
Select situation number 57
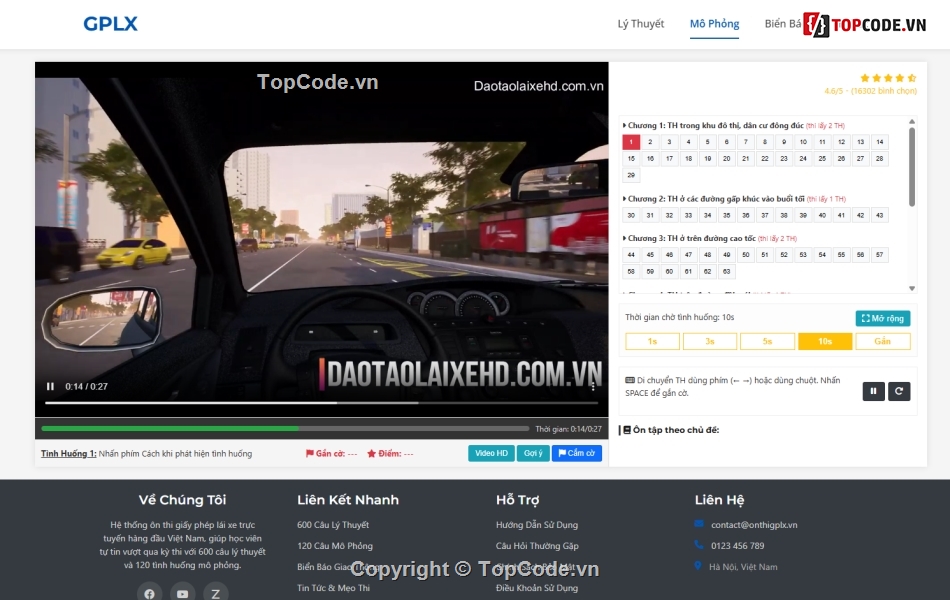[880, 255]
